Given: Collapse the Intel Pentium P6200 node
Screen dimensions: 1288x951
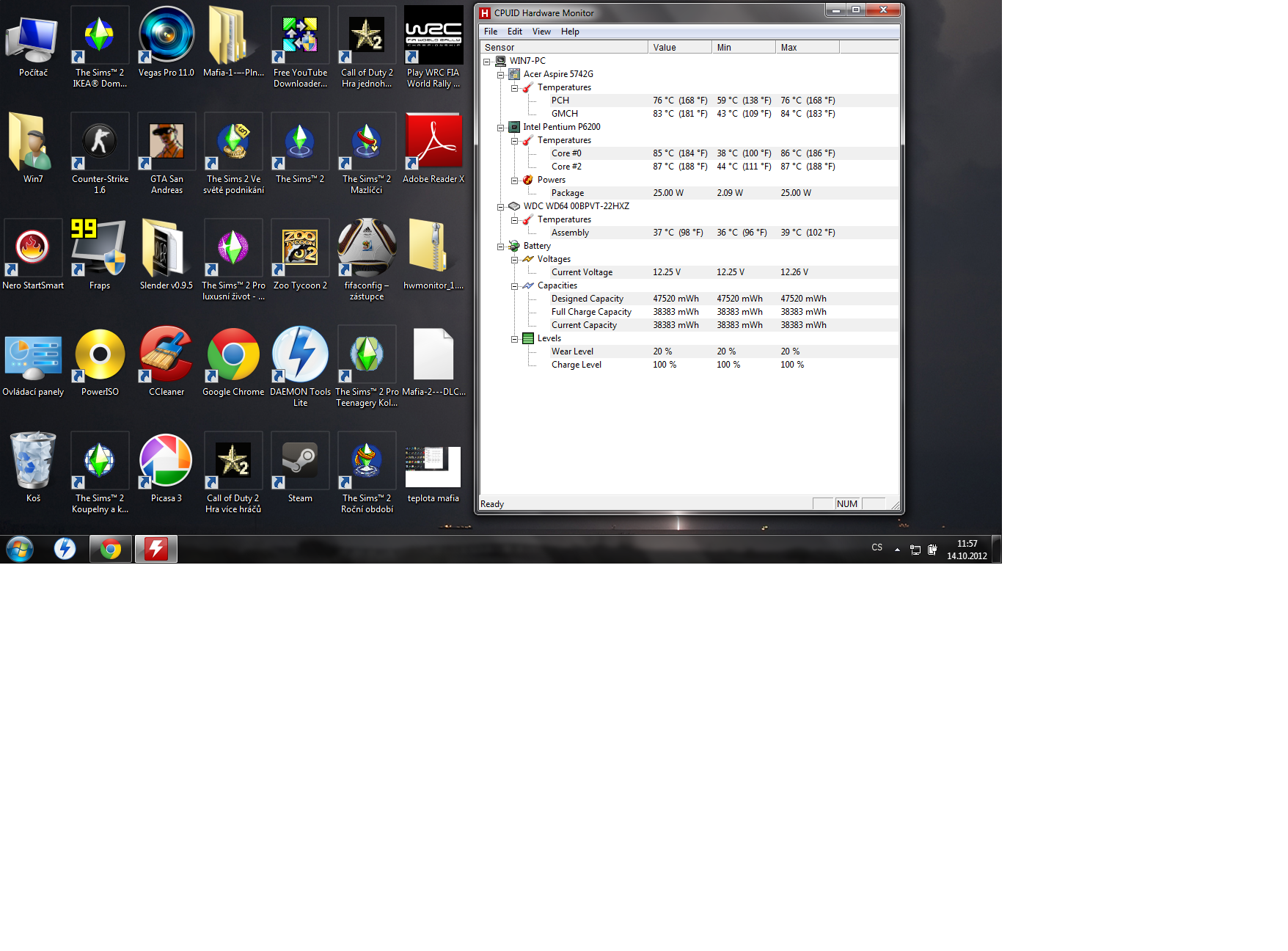Looking at the screenshot, I should tap(501, 128).
